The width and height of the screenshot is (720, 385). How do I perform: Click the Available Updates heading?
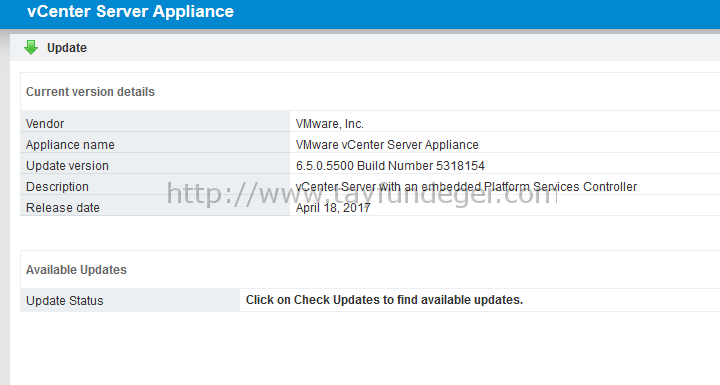click(x=76, y=270)
